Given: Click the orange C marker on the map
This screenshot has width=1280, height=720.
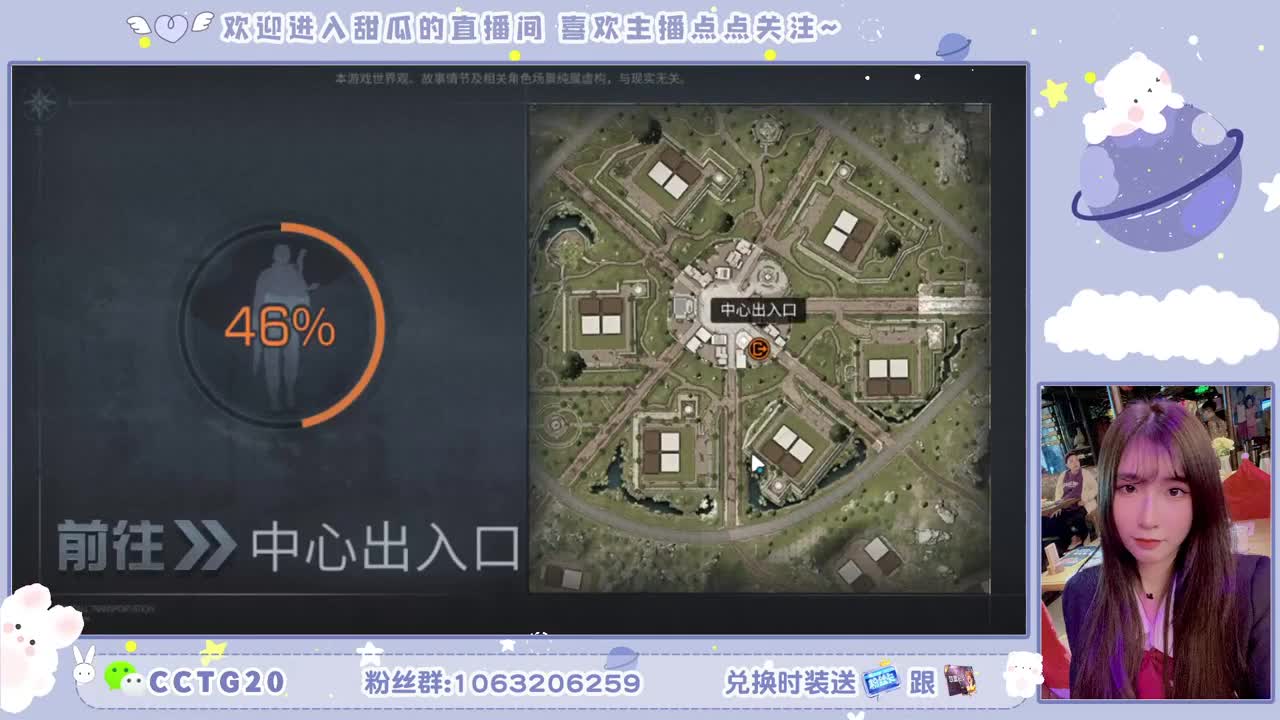Looking at the screenshot, I should coord(758,349).
